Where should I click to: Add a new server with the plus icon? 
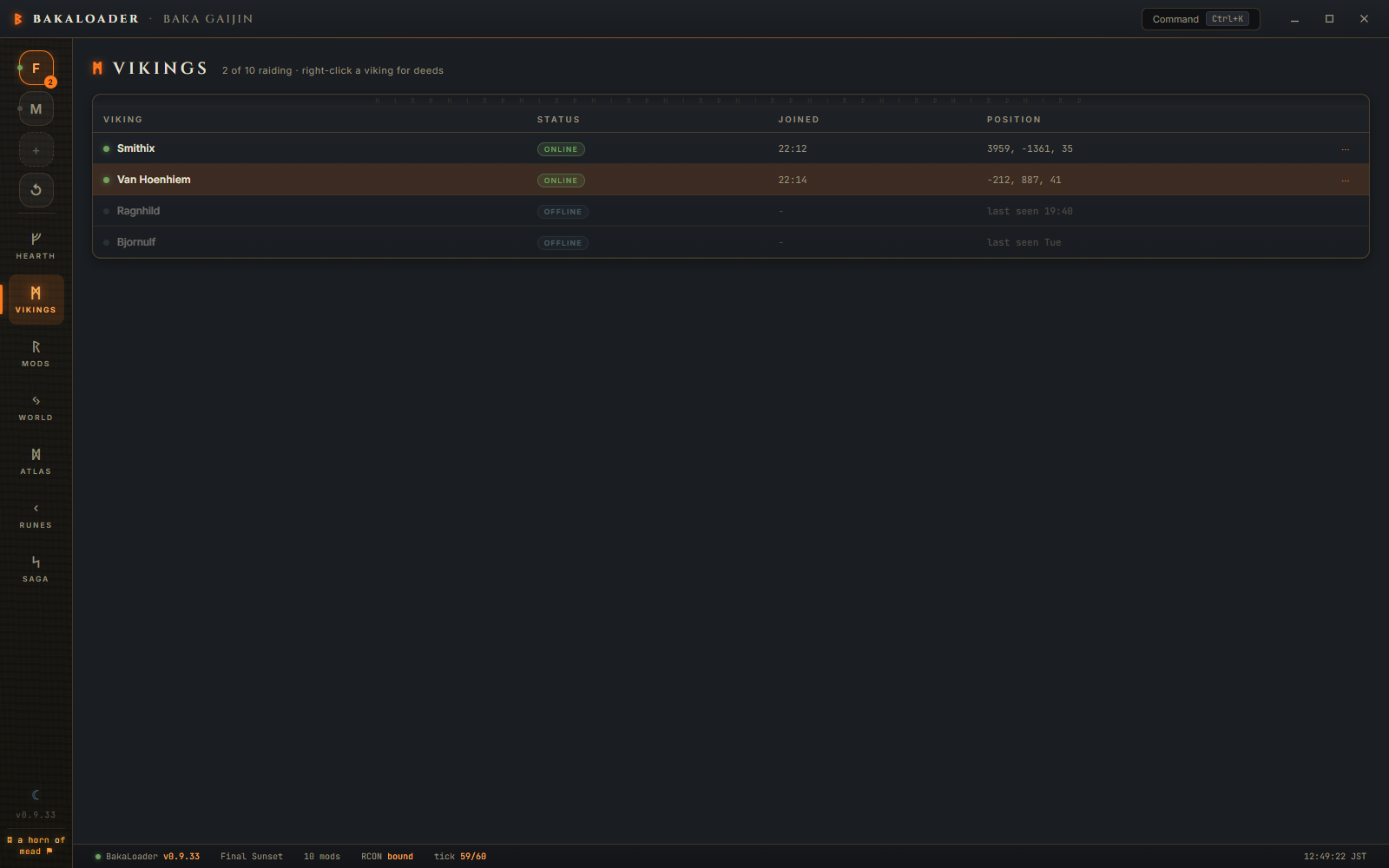click(36, 150)
